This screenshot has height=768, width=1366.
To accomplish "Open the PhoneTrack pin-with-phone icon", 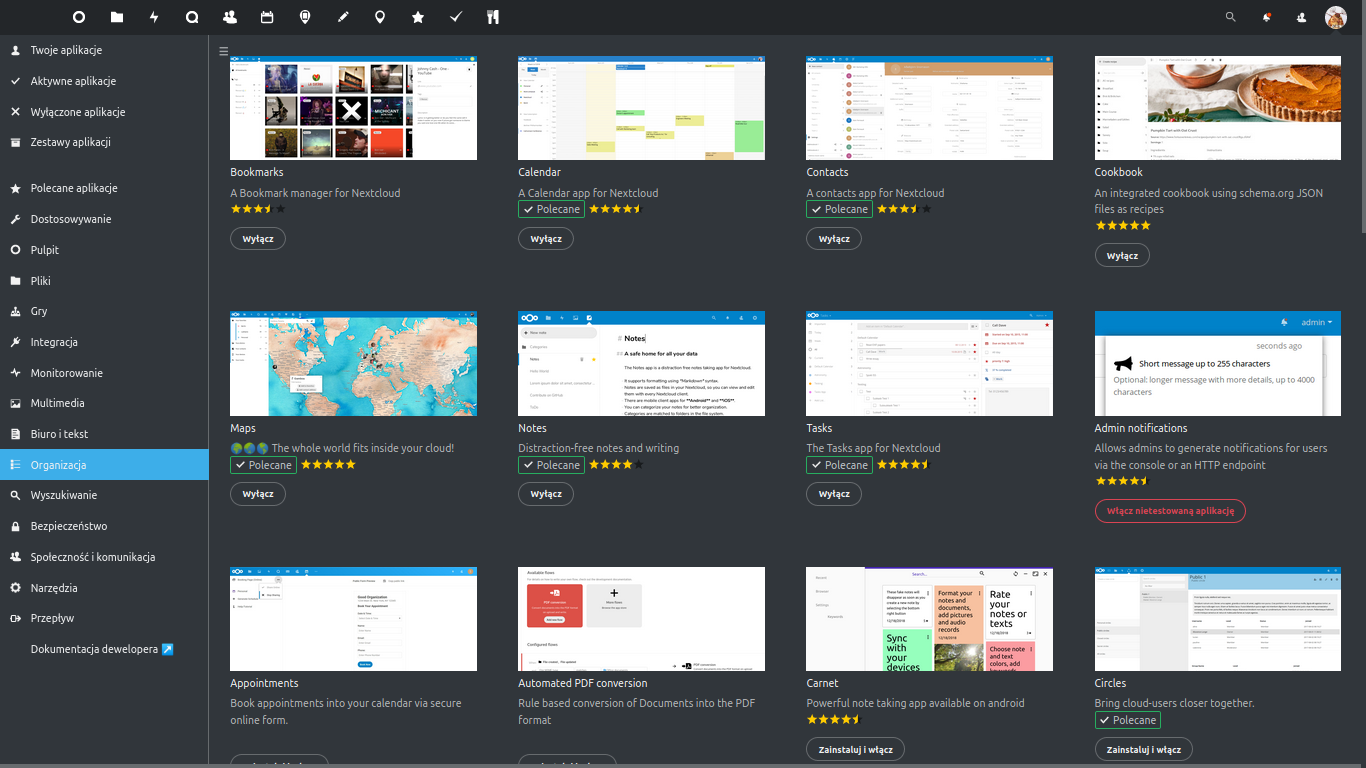I will tap(305, 17).
